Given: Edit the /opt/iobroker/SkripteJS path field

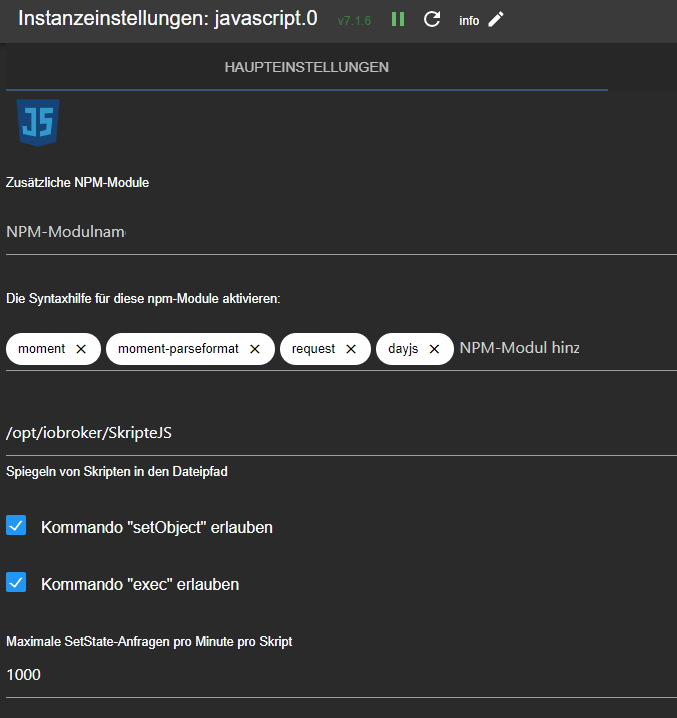Looking at the screenshot, I should (300, 432).
